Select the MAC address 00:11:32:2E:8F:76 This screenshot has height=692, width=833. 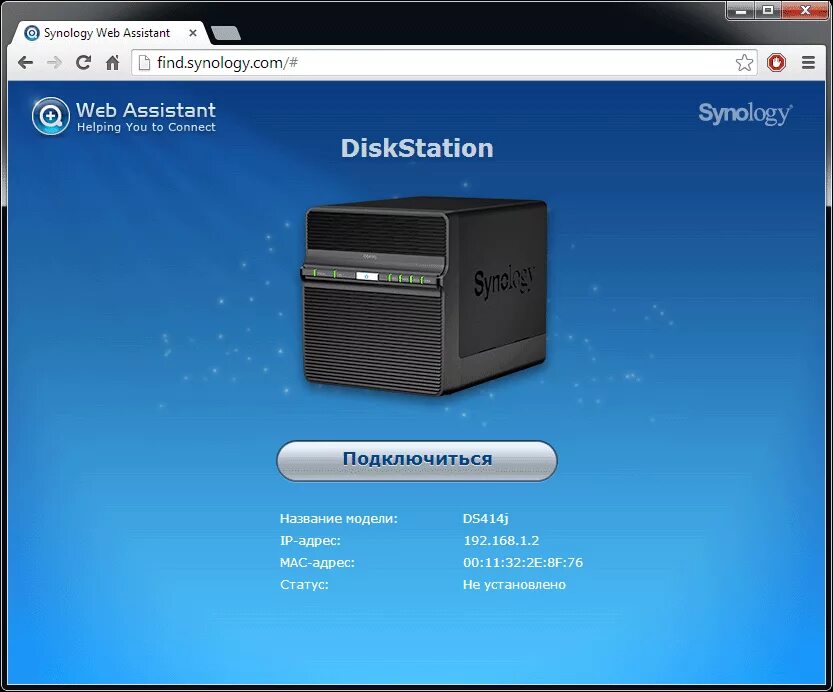[x=523, y=562]
